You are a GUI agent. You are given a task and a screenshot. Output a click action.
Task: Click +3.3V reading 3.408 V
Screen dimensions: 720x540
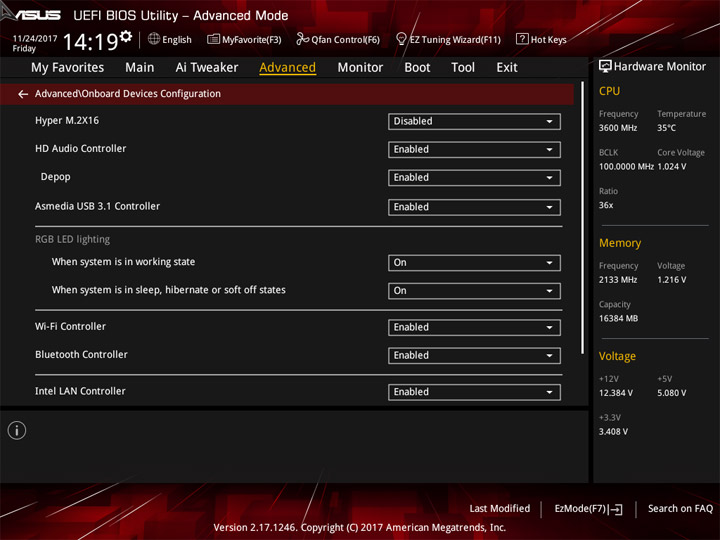coord(613,432)
